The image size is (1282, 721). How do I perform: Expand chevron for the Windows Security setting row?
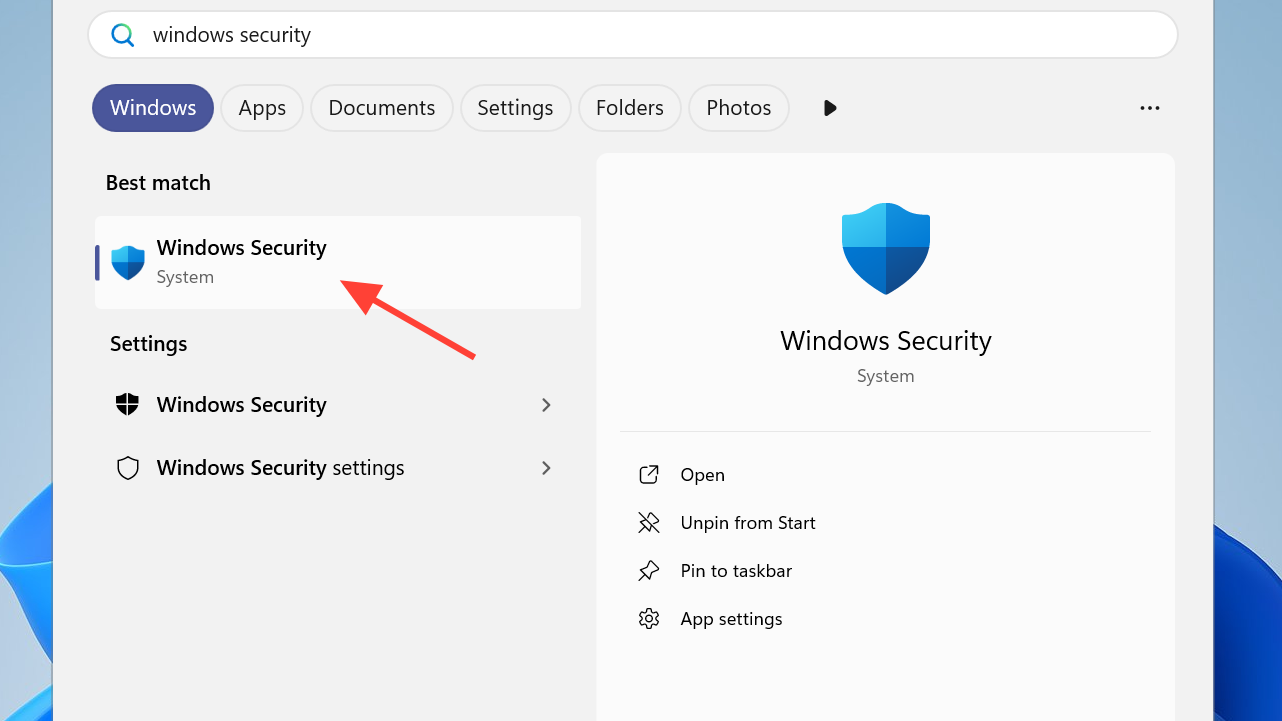(x=546, y=405)
